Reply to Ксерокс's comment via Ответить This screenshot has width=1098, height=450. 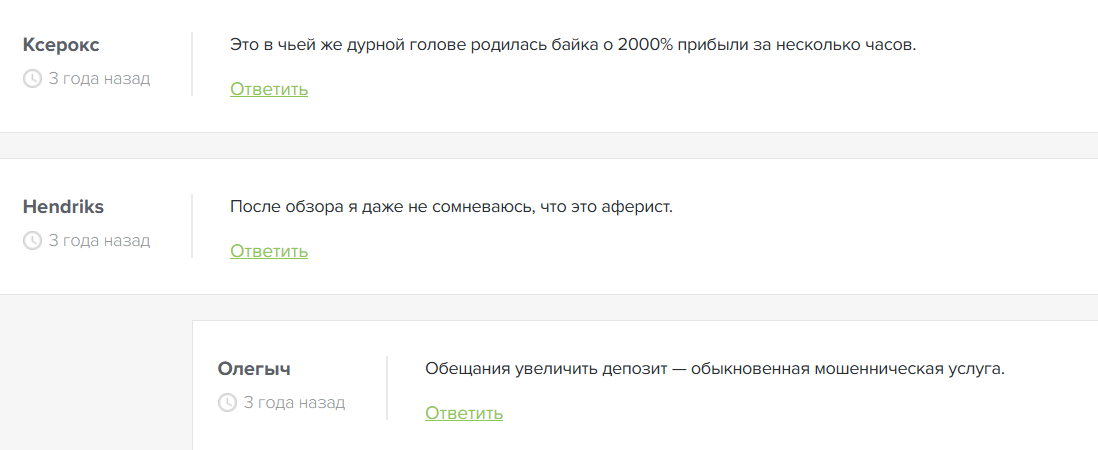click(x=269, y=89)
